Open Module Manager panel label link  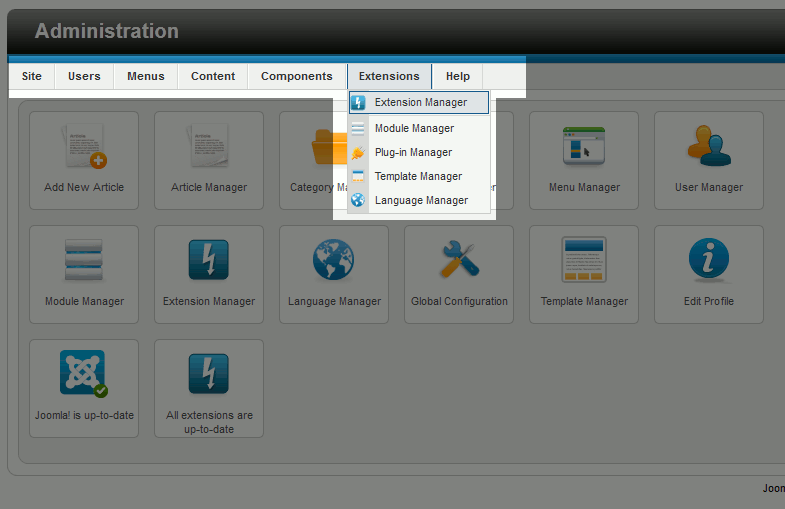[84, 301]
